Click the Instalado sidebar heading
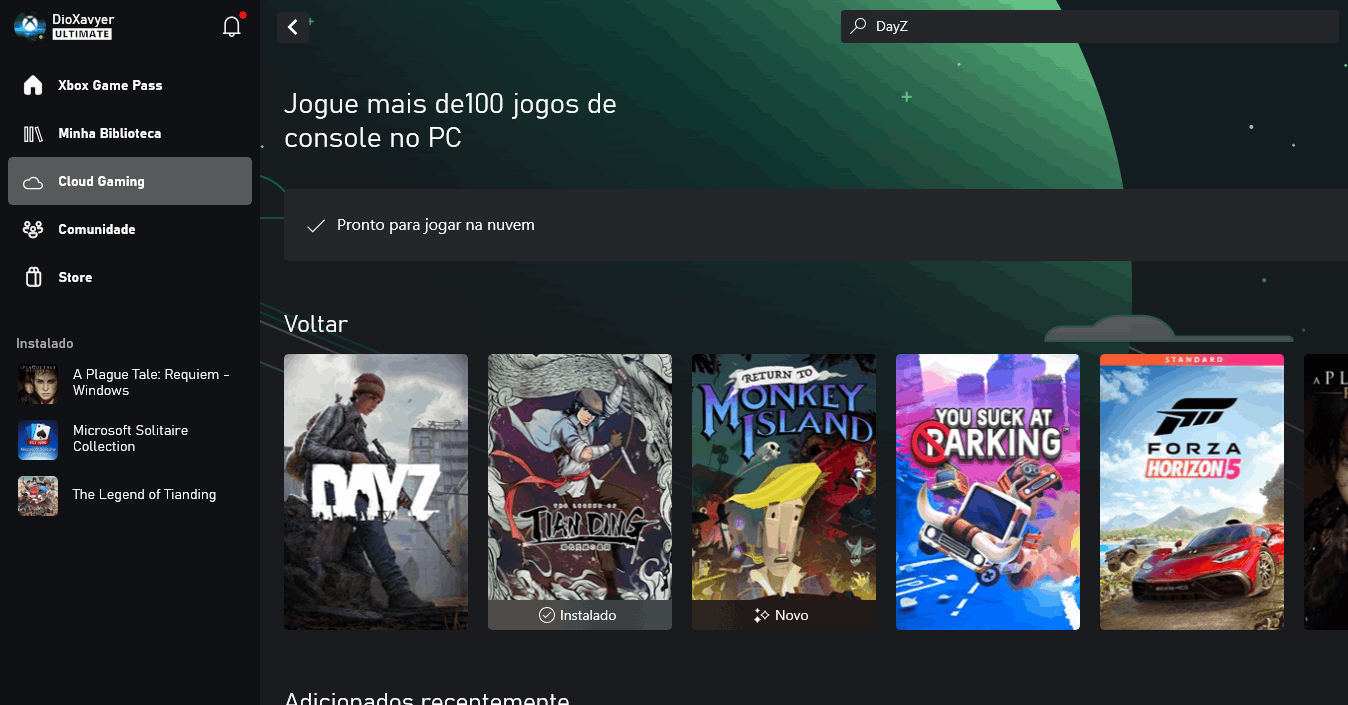This screenshot has width=1348, height=705. (45, 343)
